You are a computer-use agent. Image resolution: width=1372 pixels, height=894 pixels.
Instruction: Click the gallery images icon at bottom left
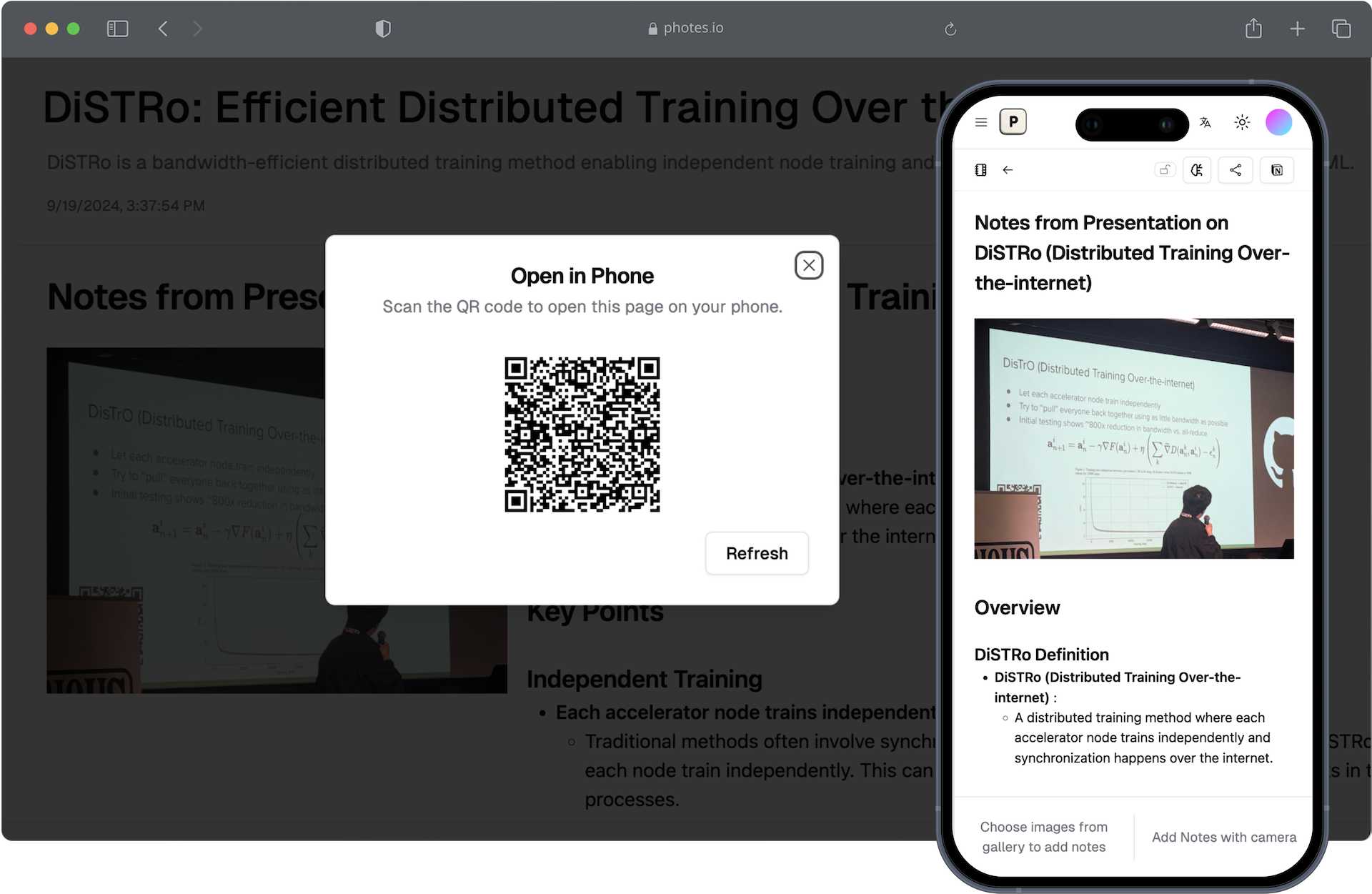coord(1043,836)
